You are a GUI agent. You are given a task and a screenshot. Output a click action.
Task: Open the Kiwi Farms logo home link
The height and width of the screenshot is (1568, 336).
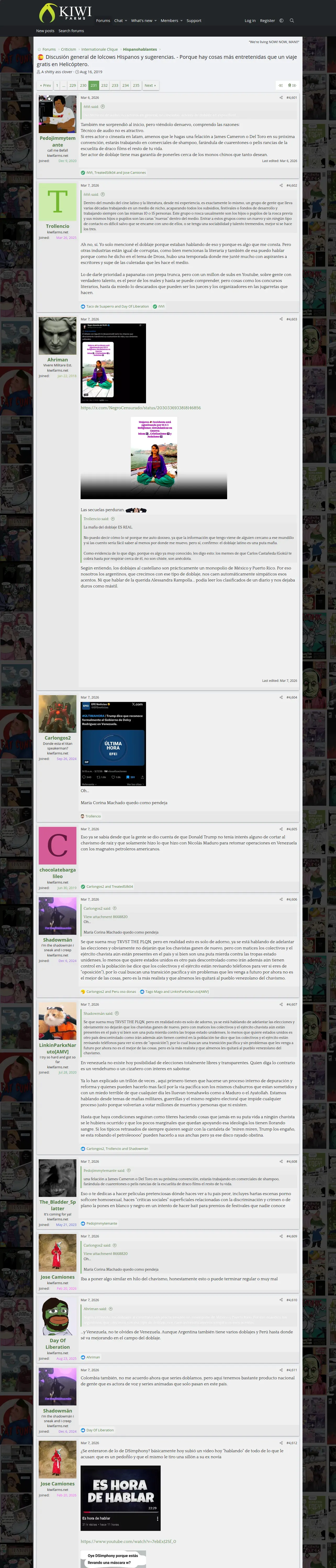tap(65, 13)
